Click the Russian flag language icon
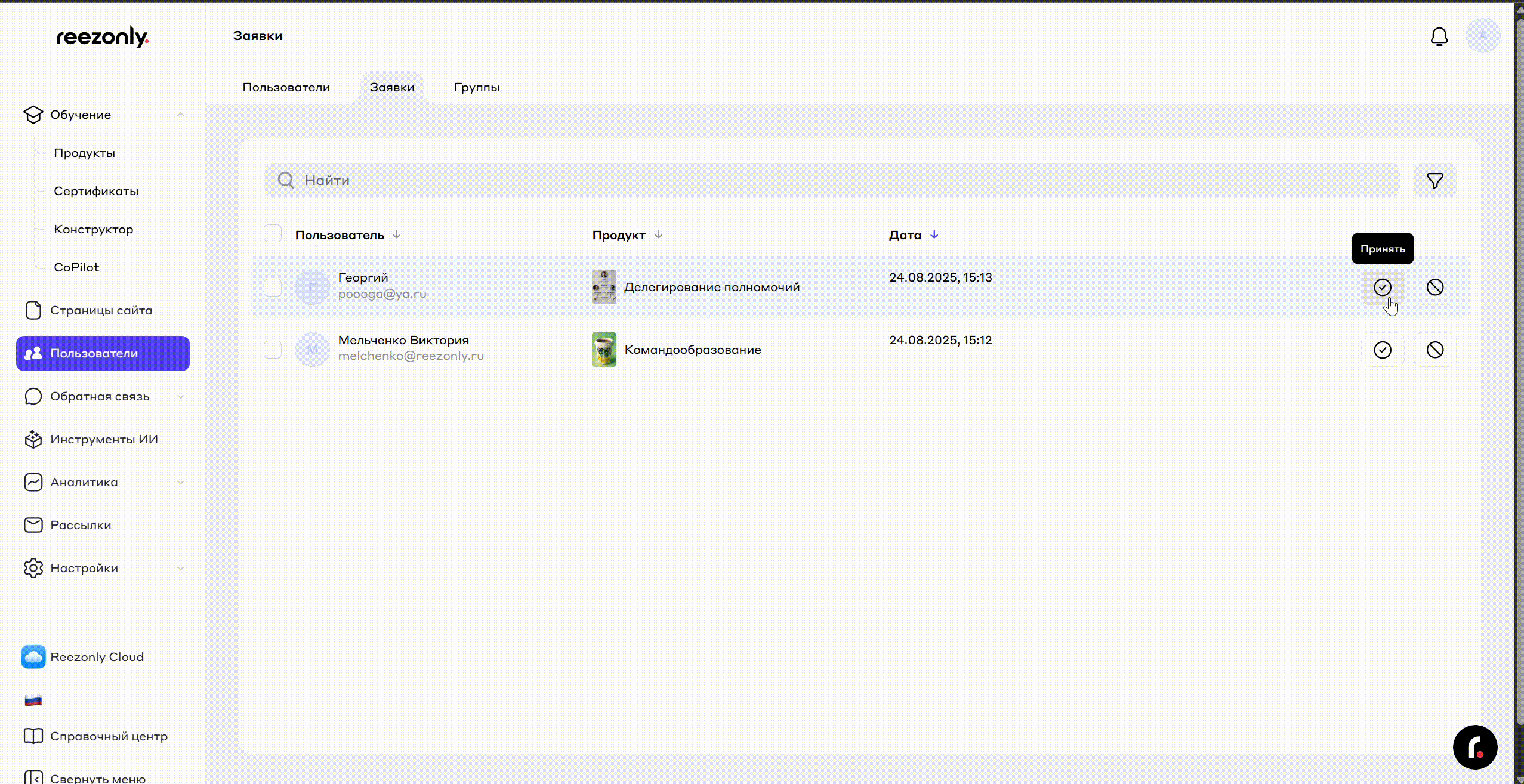The height and width of the screenshot is (784, 1524). point(33,700)
